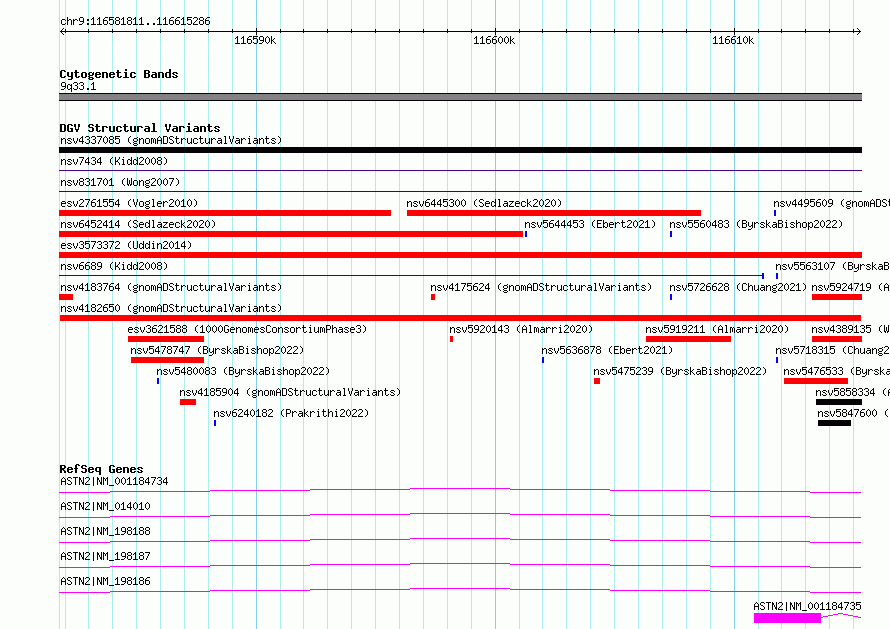The image size is (890, 629).
Task: Select the nsv4183764 gnomADStructuralVariants label
Action: [171, 287]
